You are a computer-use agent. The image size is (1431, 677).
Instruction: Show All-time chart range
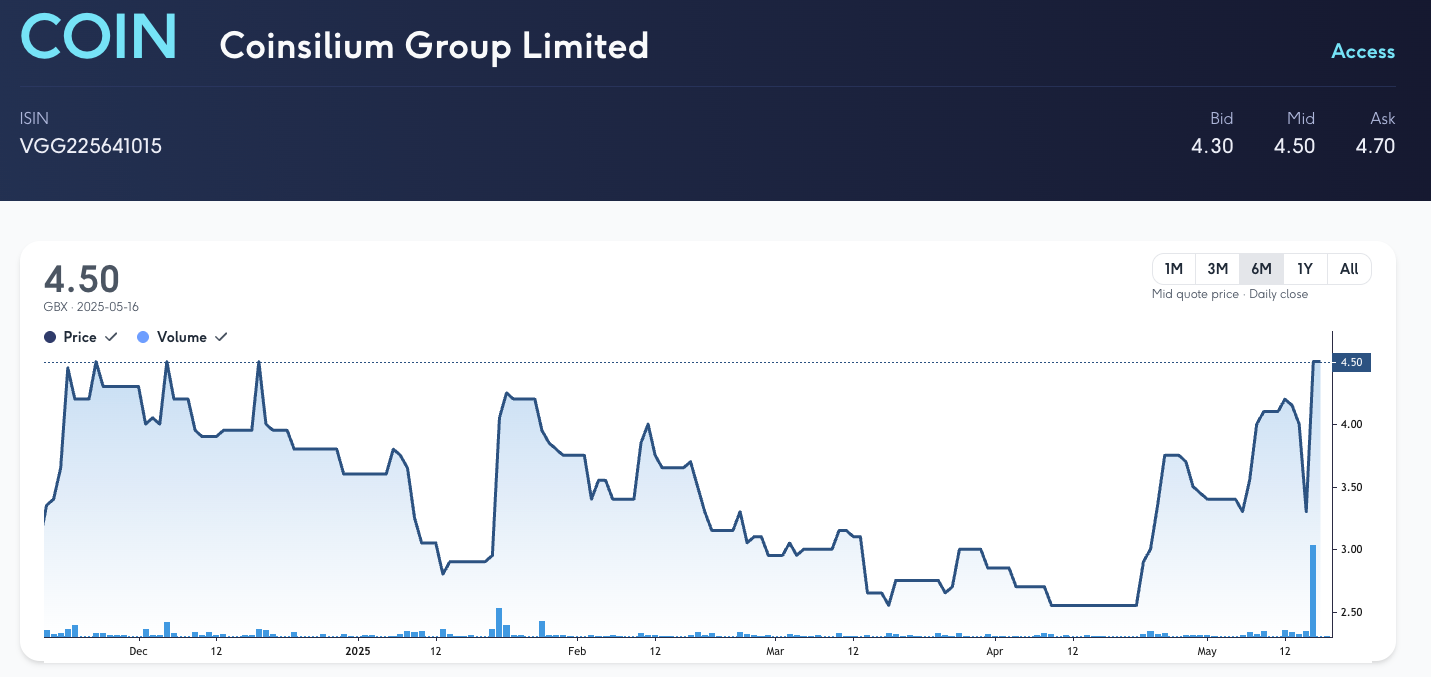click(x=1349, y=268)
